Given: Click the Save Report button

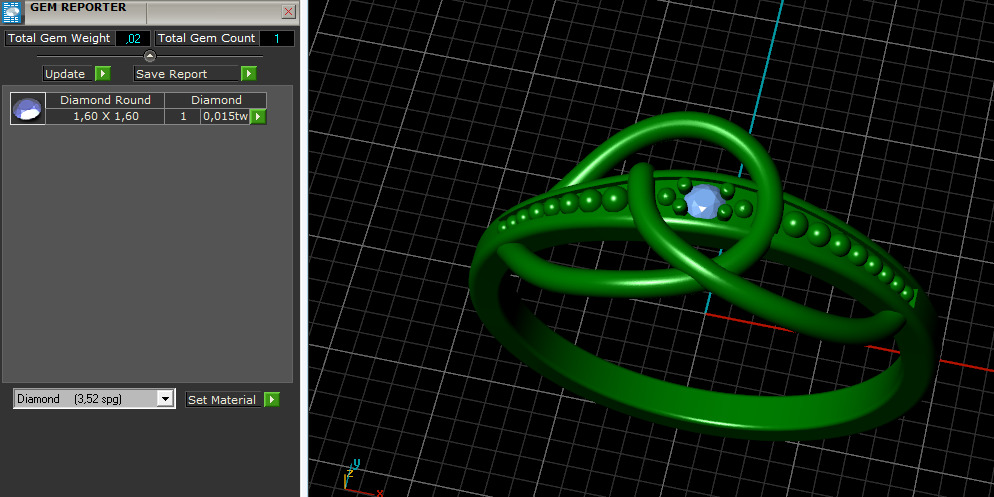Looking at the screenshot, I should pyautogui.click(x=186, y=74).
